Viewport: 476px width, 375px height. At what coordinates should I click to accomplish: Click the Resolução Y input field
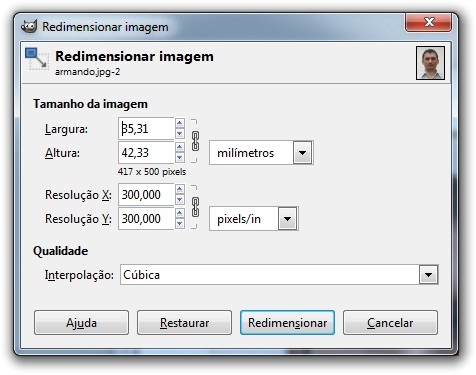[x=146, y=219]
